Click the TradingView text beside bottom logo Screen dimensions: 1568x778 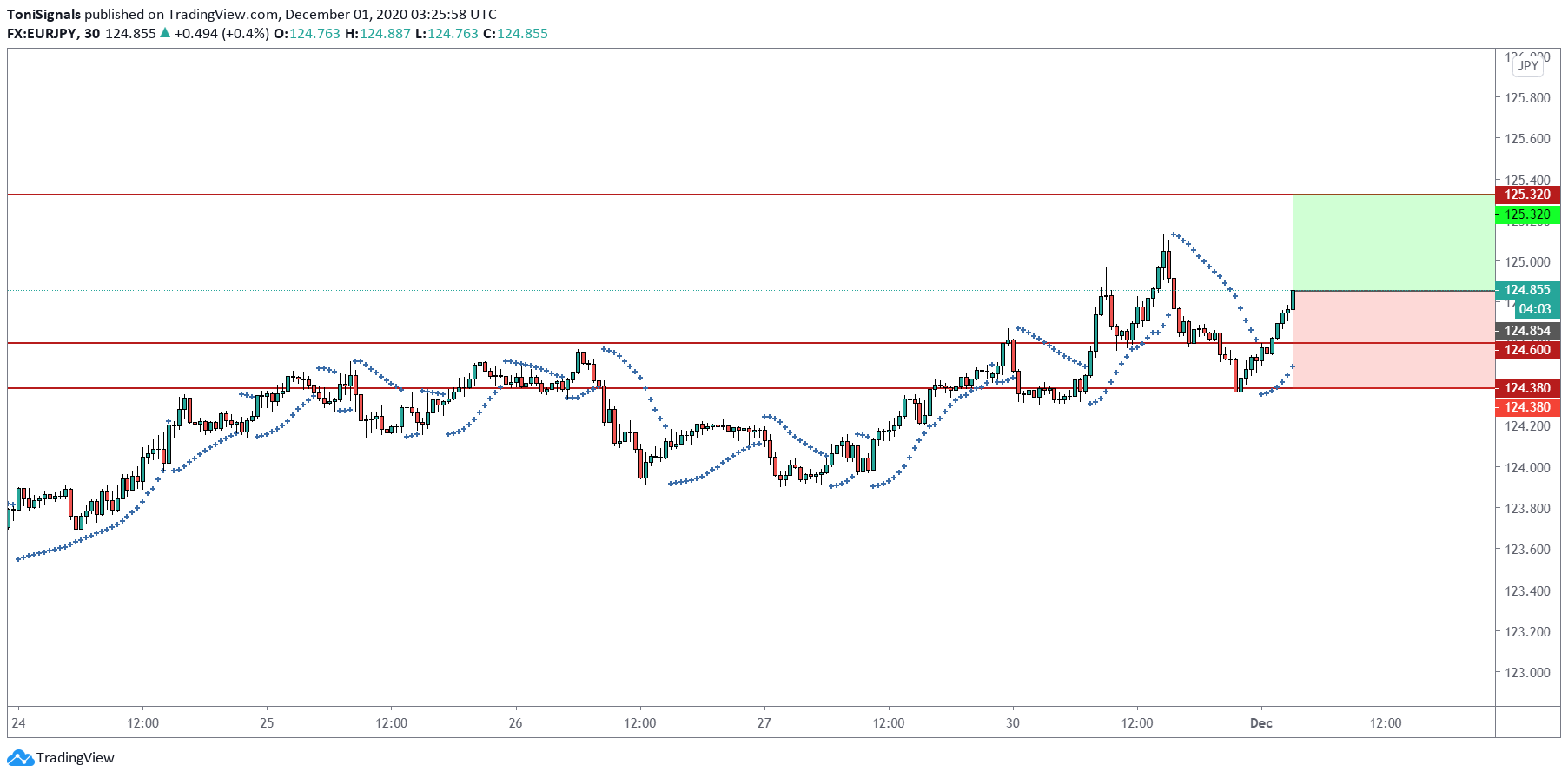point(75,758)
